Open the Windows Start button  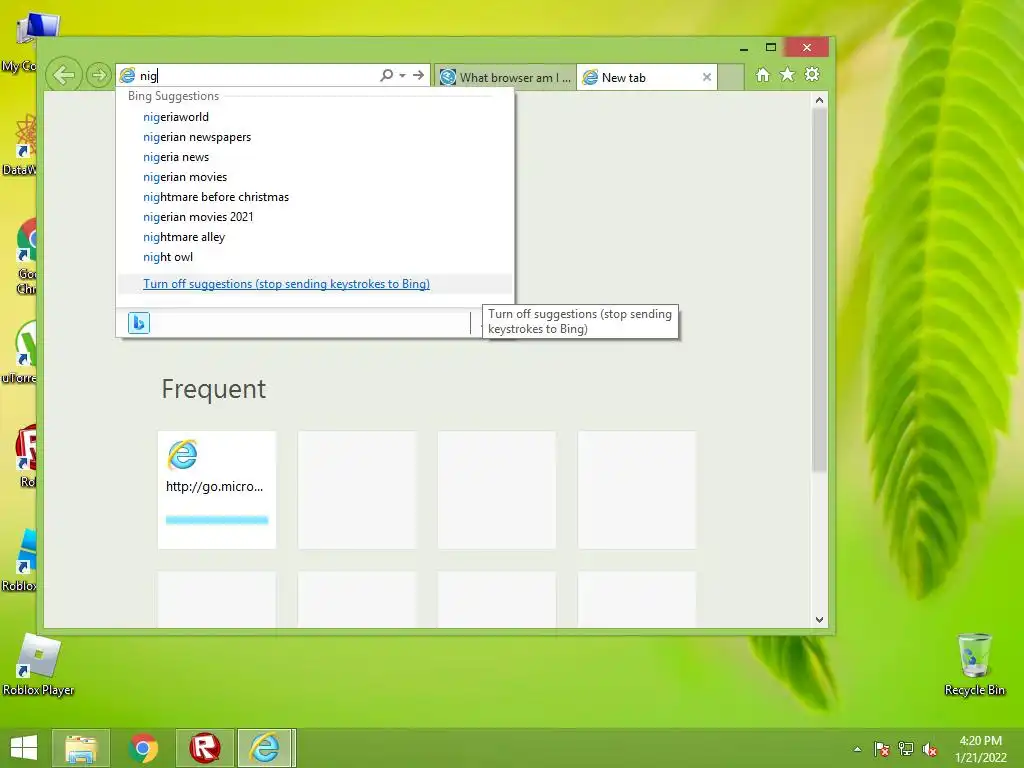click(x=24, y=748)
